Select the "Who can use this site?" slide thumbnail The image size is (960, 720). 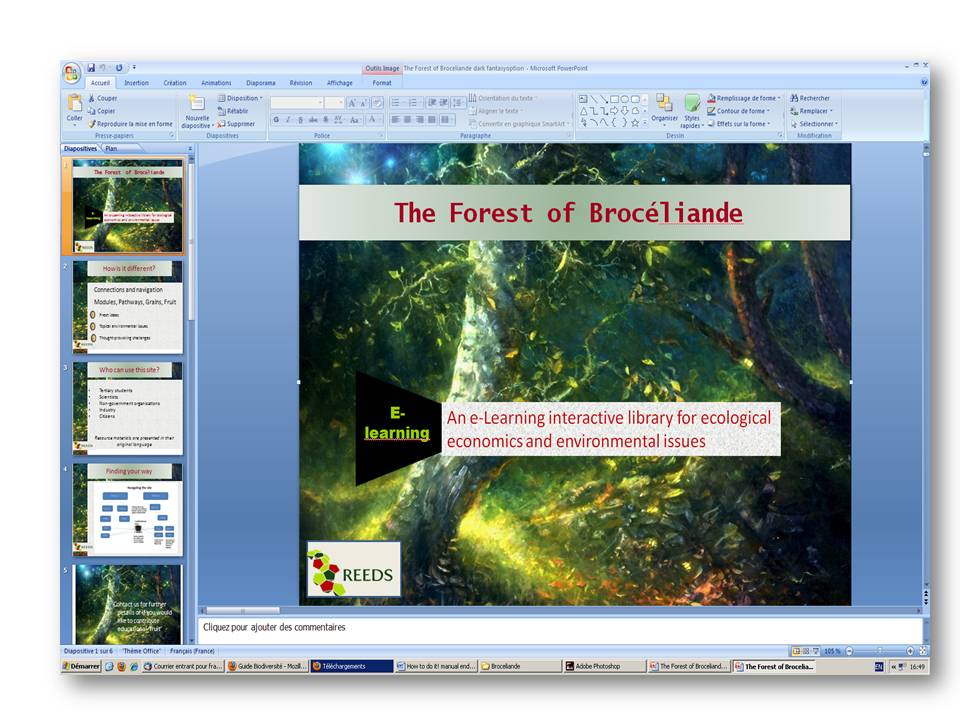pyautogui.click(x=127, y=408)
